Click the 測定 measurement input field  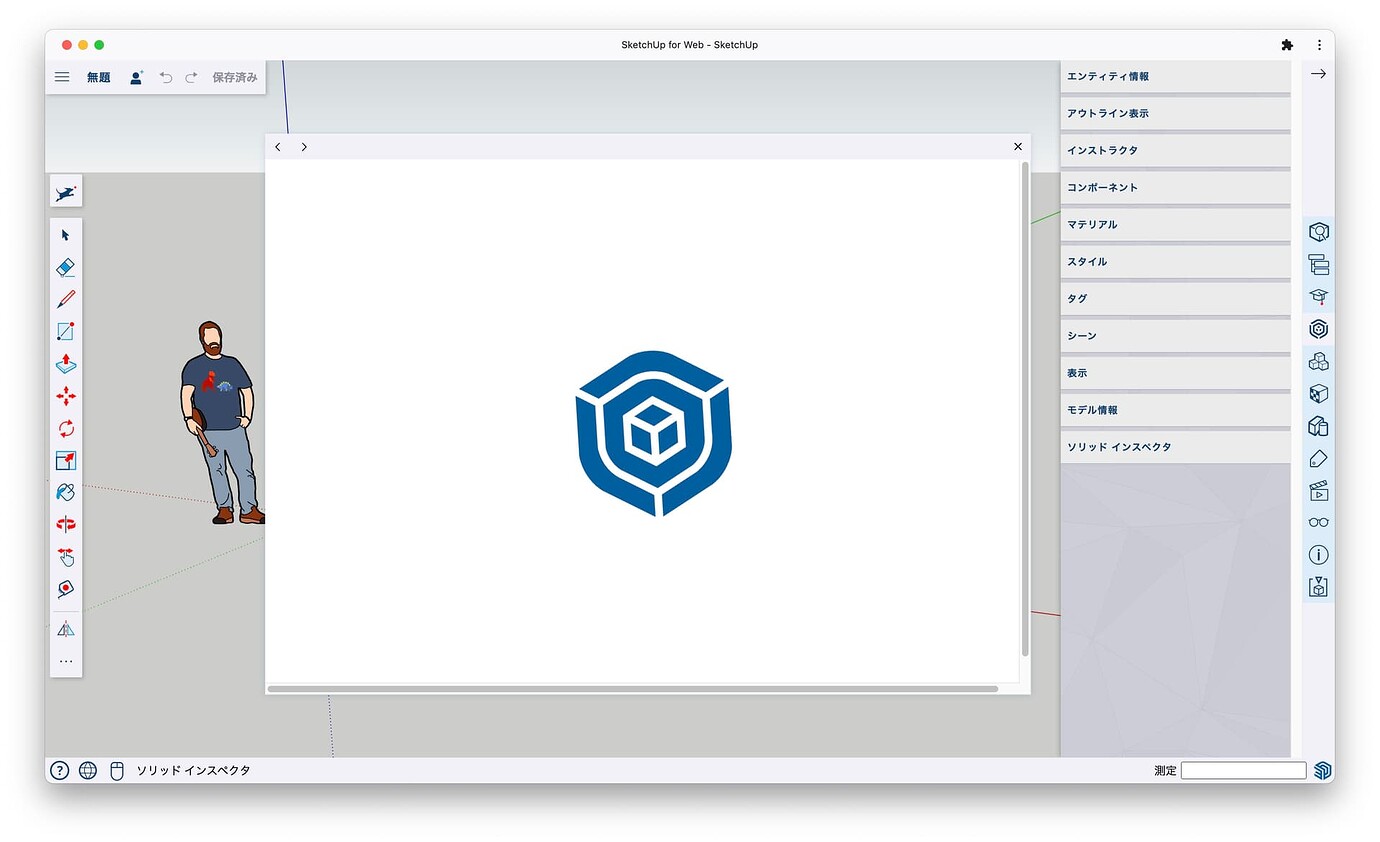[1243, 770]
